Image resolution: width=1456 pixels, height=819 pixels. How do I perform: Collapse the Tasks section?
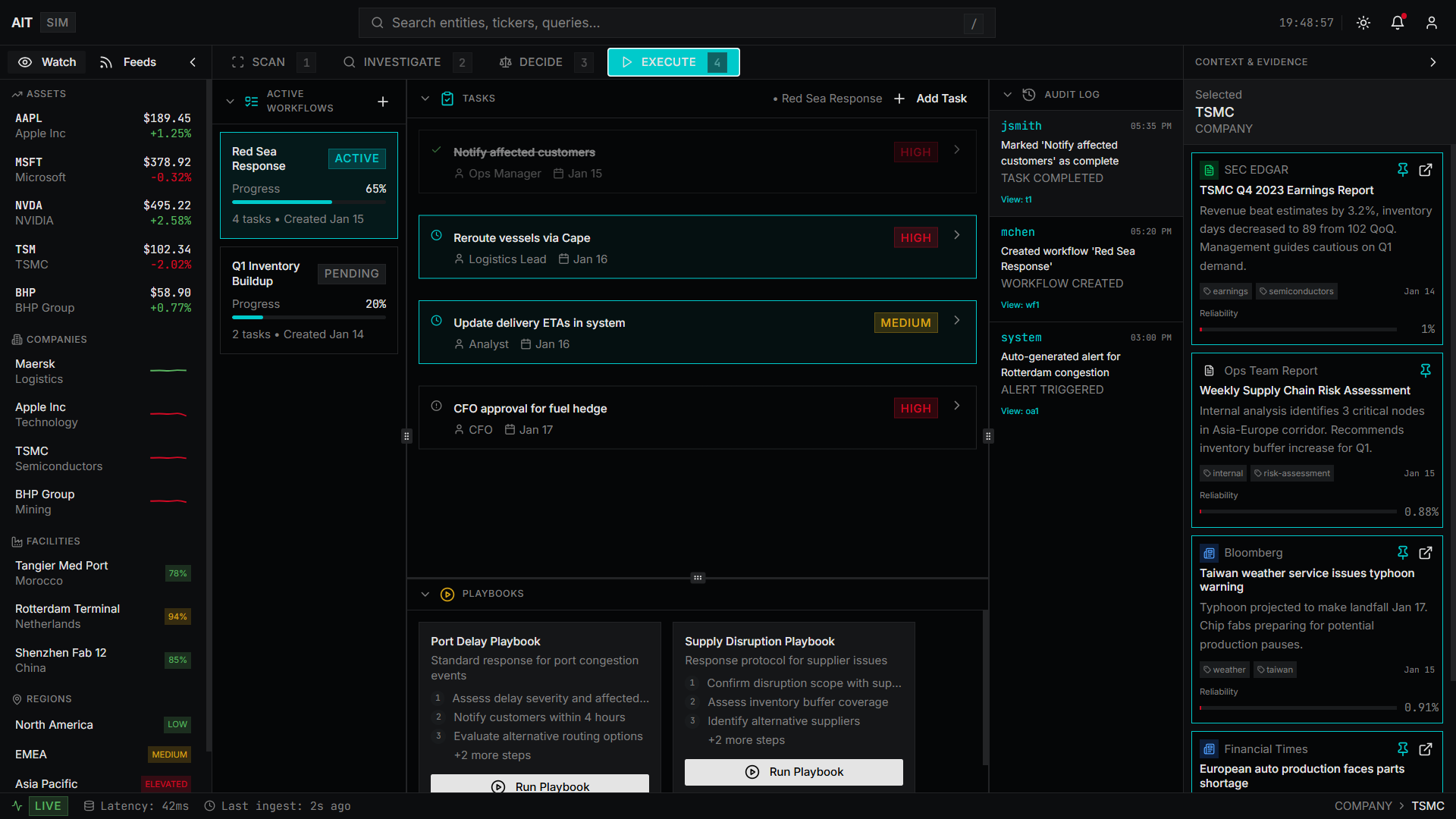[425, 99]
